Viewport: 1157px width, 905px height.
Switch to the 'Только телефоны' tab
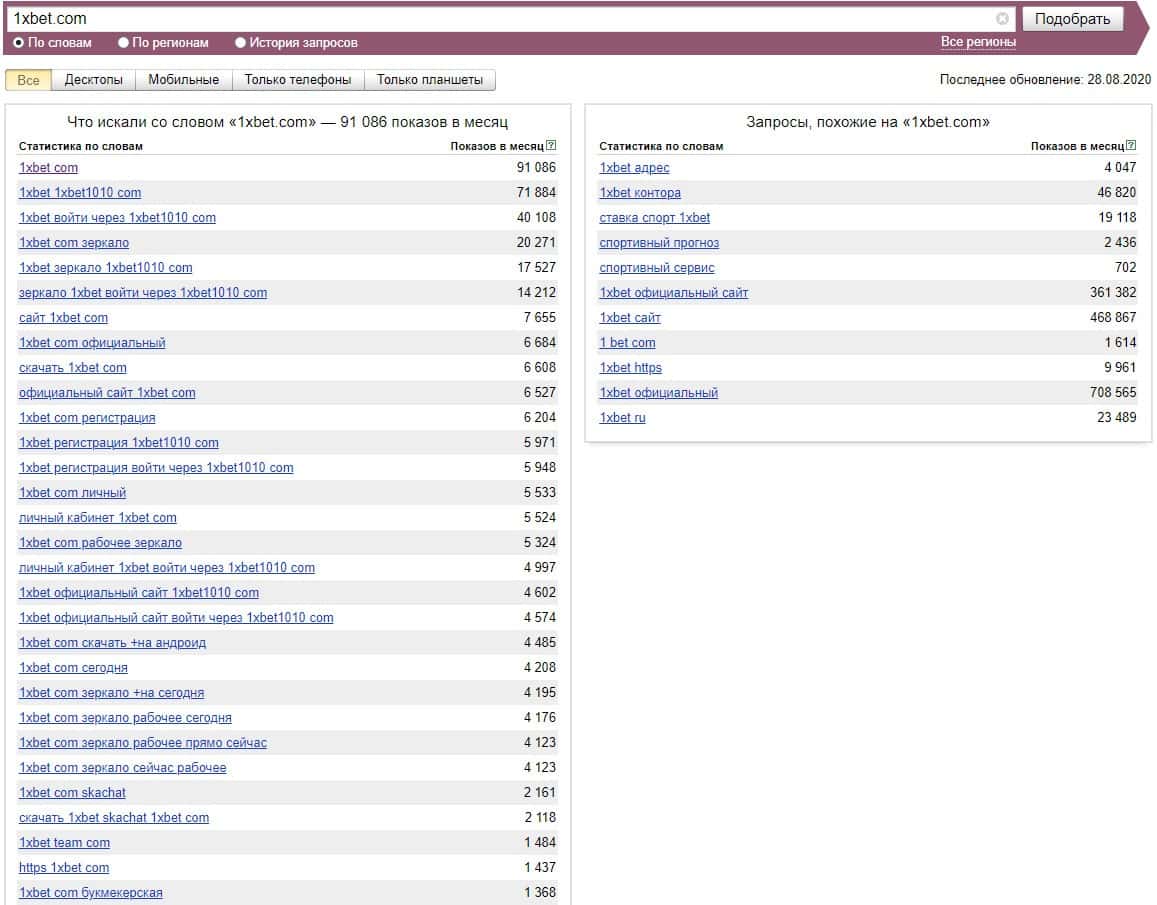(x=298, y=80)
